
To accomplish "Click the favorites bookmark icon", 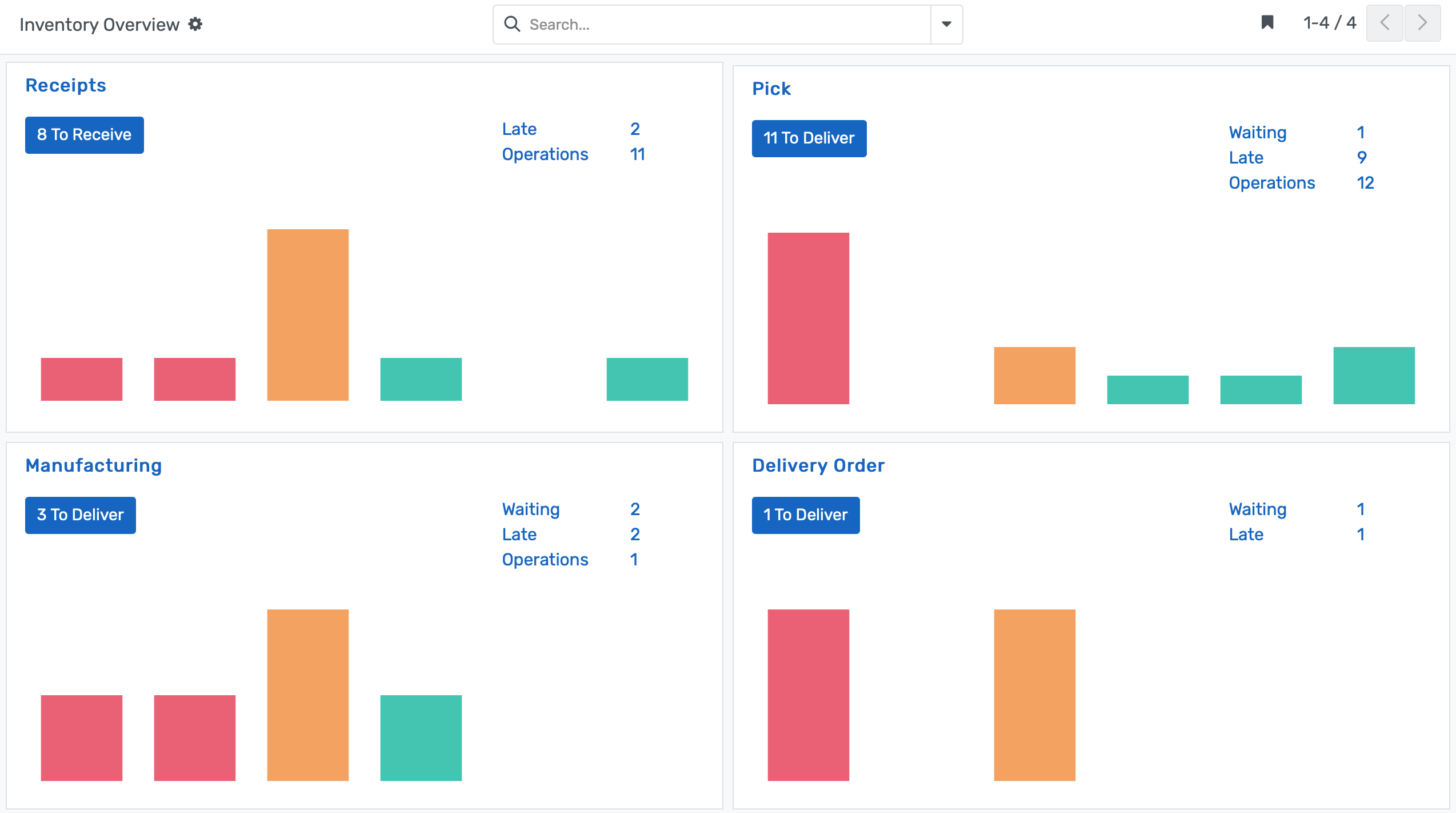I will pos(1267,22).
